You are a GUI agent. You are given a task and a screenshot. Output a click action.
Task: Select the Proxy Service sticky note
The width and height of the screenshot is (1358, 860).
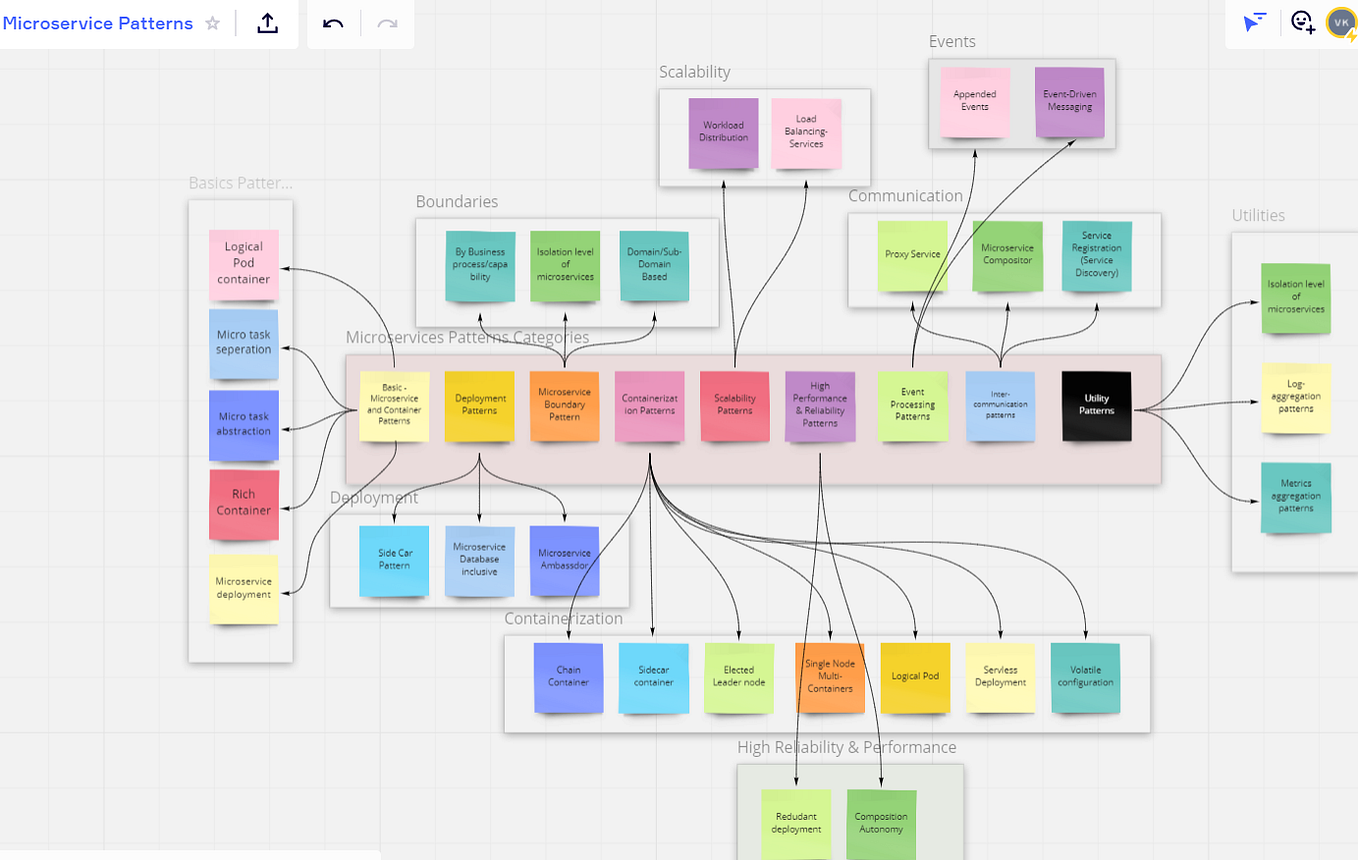[x=912, y=255]
